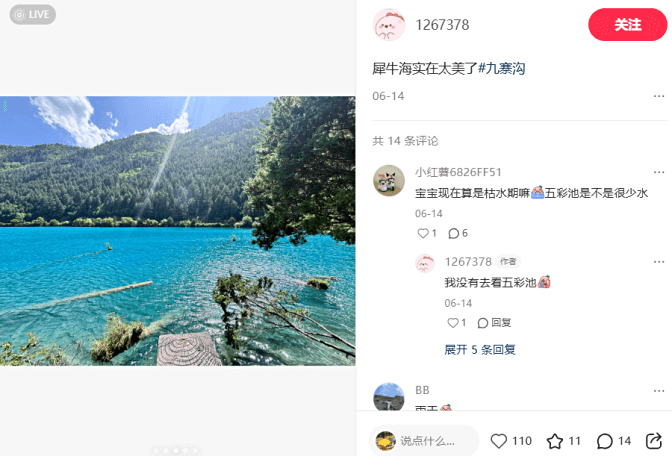The width and height of the screenshot is (672, 456).
Task: Click reply count icon showing 6 replies
Action: coord(453,233)
